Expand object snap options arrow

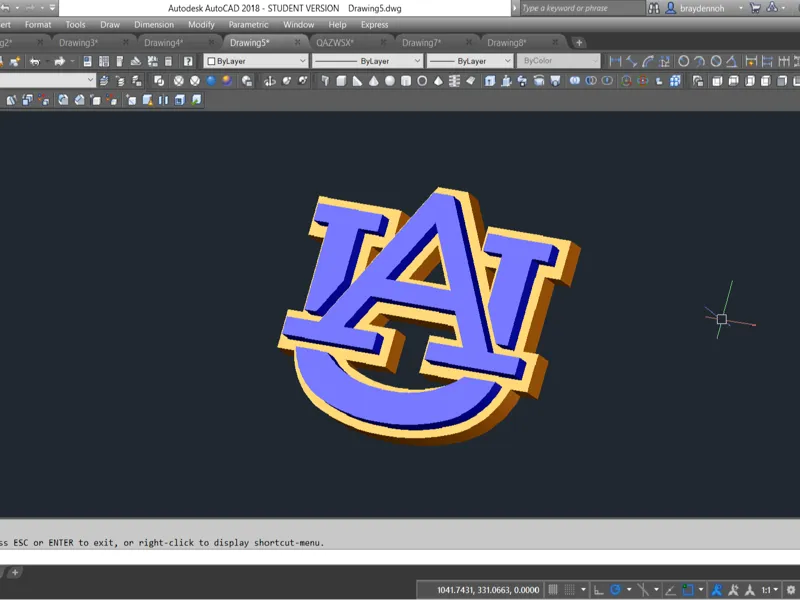coord(701,590)
